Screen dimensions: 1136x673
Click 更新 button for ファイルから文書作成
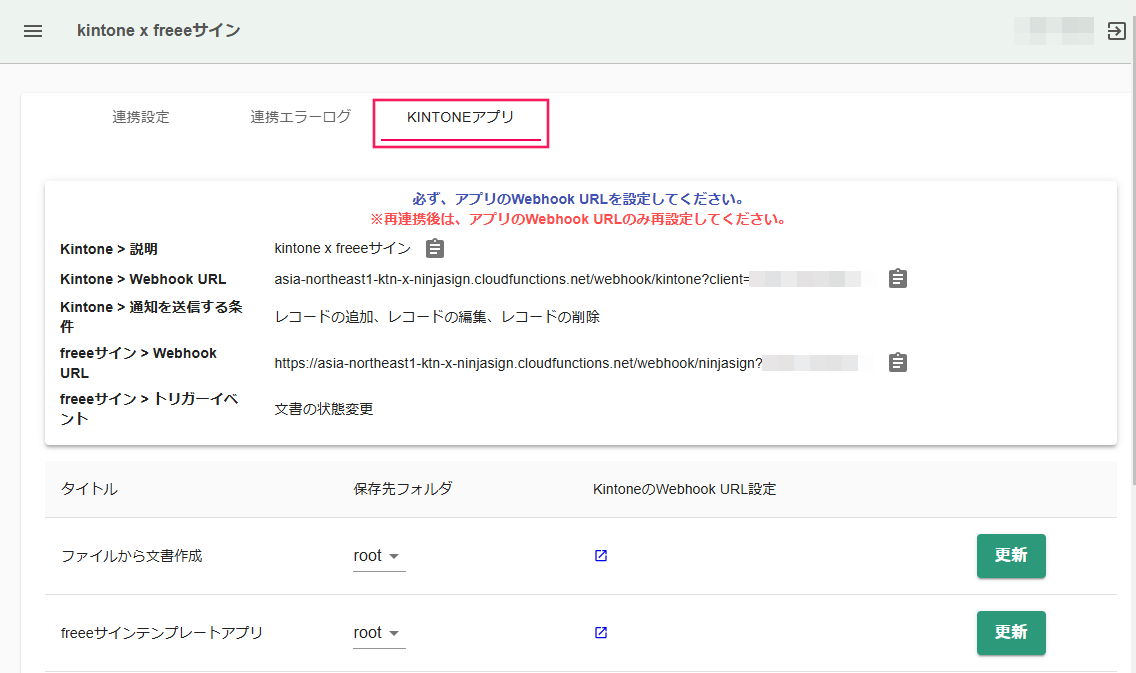[1011, 556]
